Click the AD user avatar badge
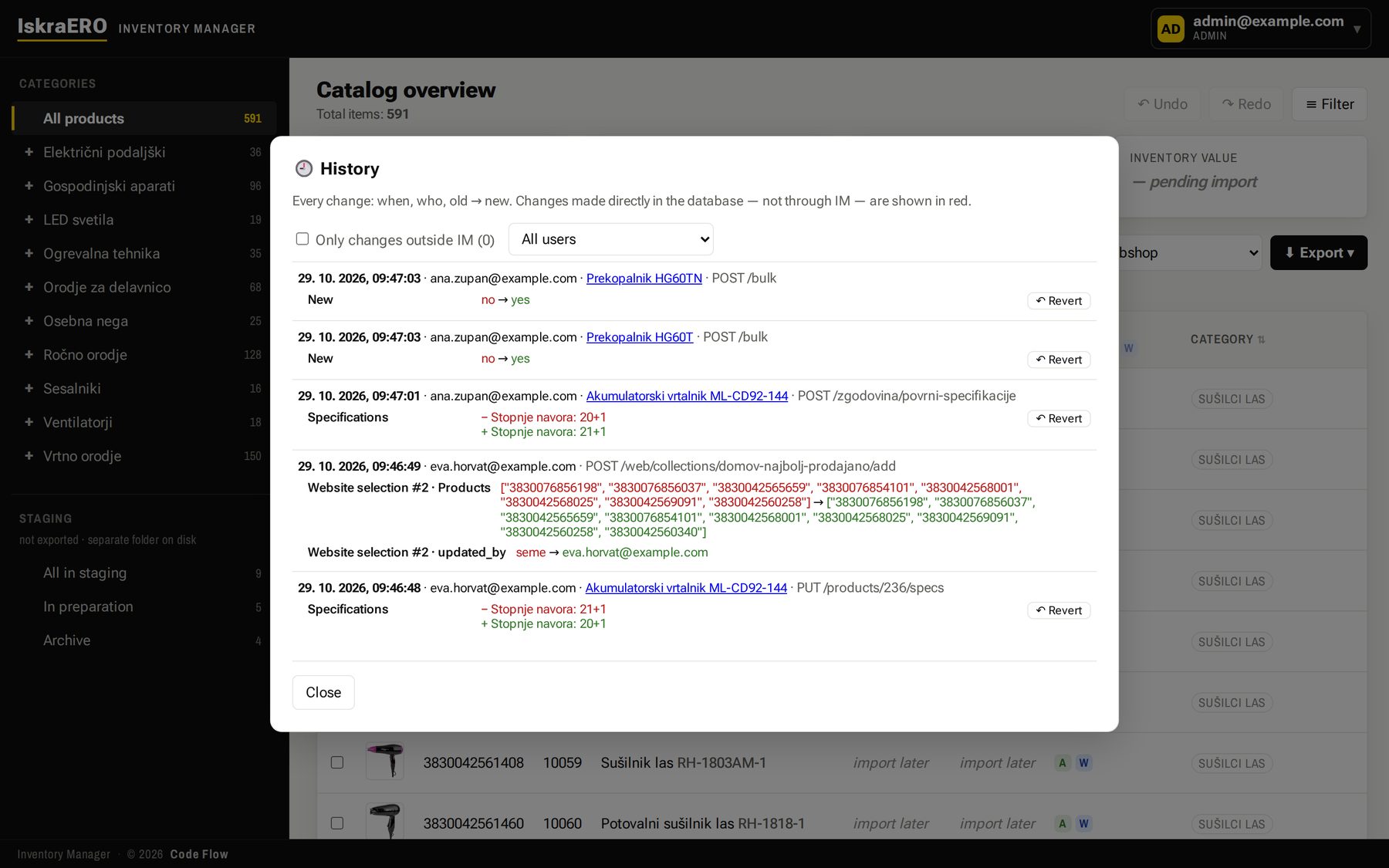 tap(1171, 29)
